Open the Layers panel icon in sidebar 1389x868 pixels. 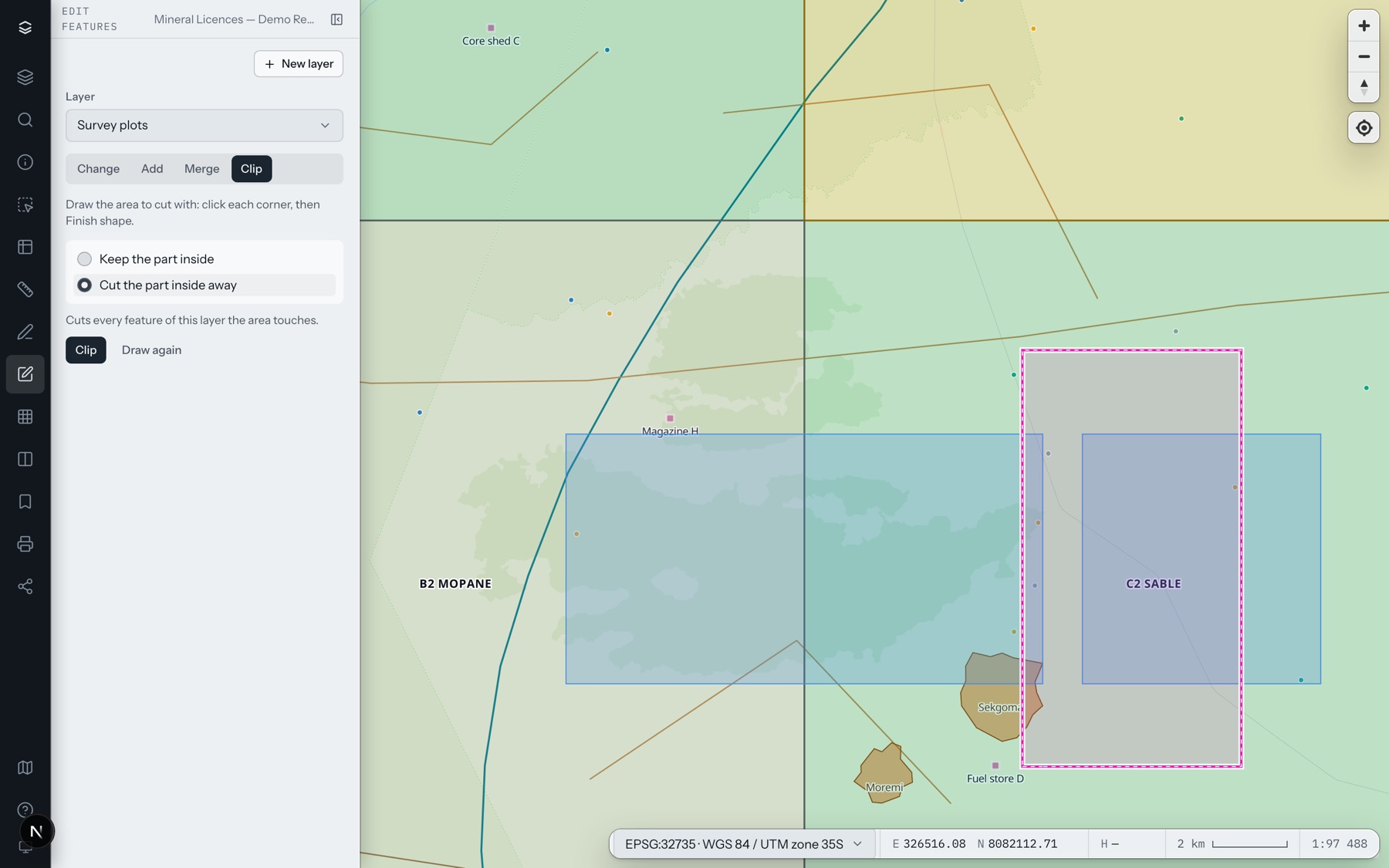click(25, 77)
